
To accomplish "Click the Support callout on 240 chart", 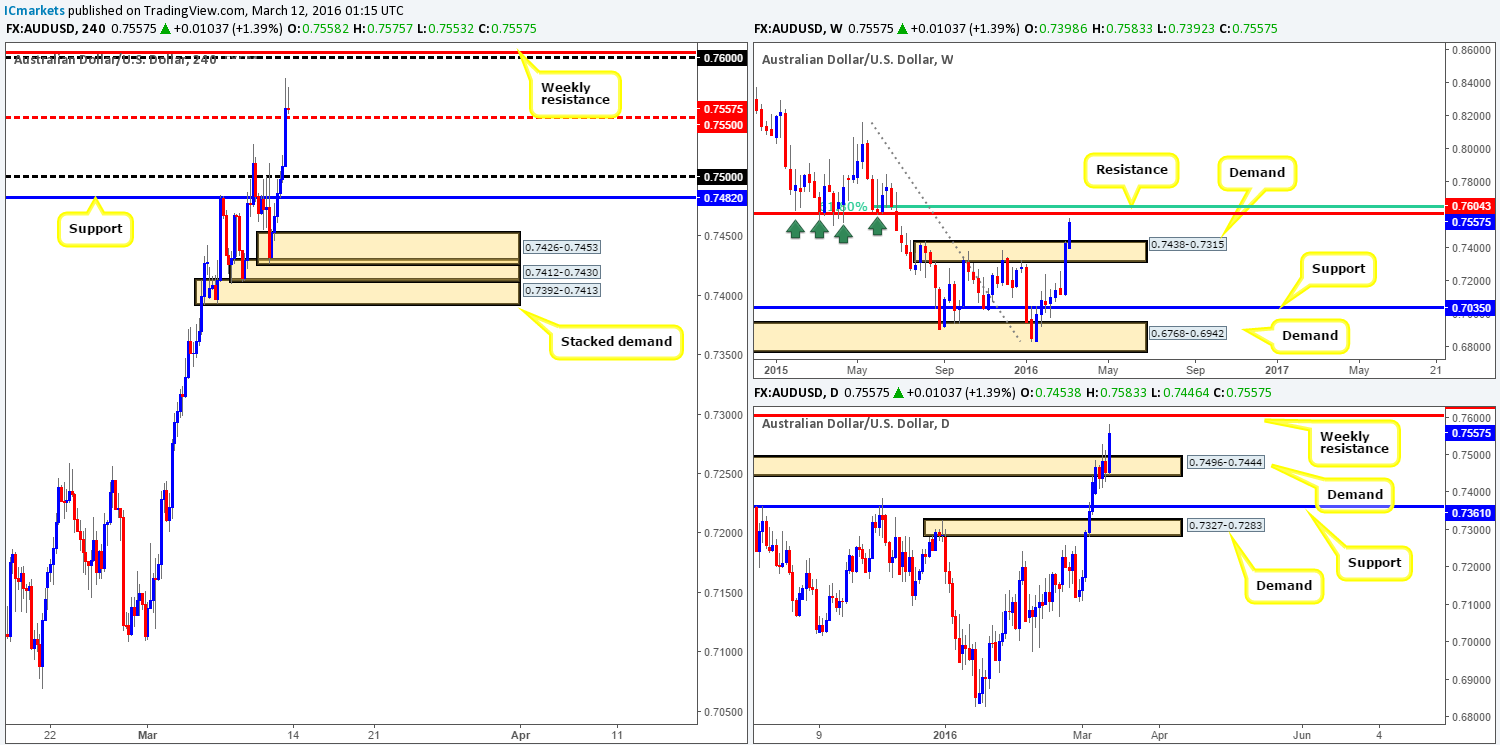I will click(x=95, y=229).
